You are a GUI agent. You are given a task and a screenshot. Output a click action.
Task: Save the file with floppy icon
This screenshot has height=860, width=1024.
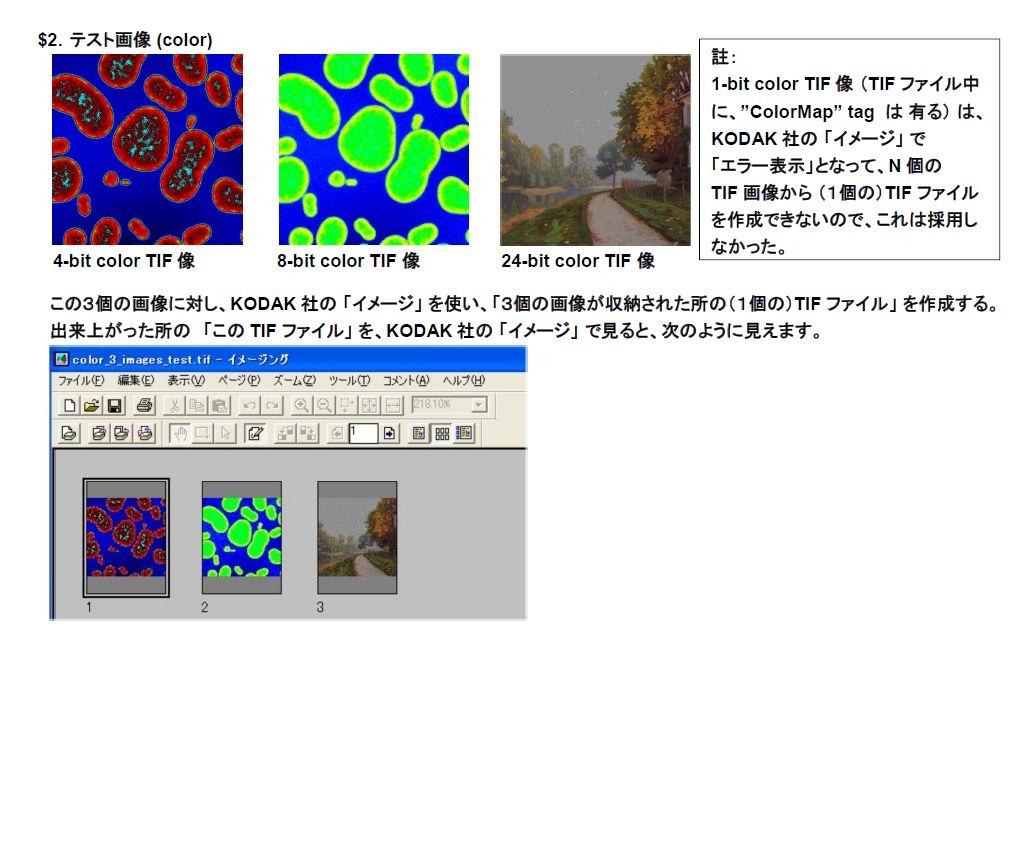tap(114, 406)
